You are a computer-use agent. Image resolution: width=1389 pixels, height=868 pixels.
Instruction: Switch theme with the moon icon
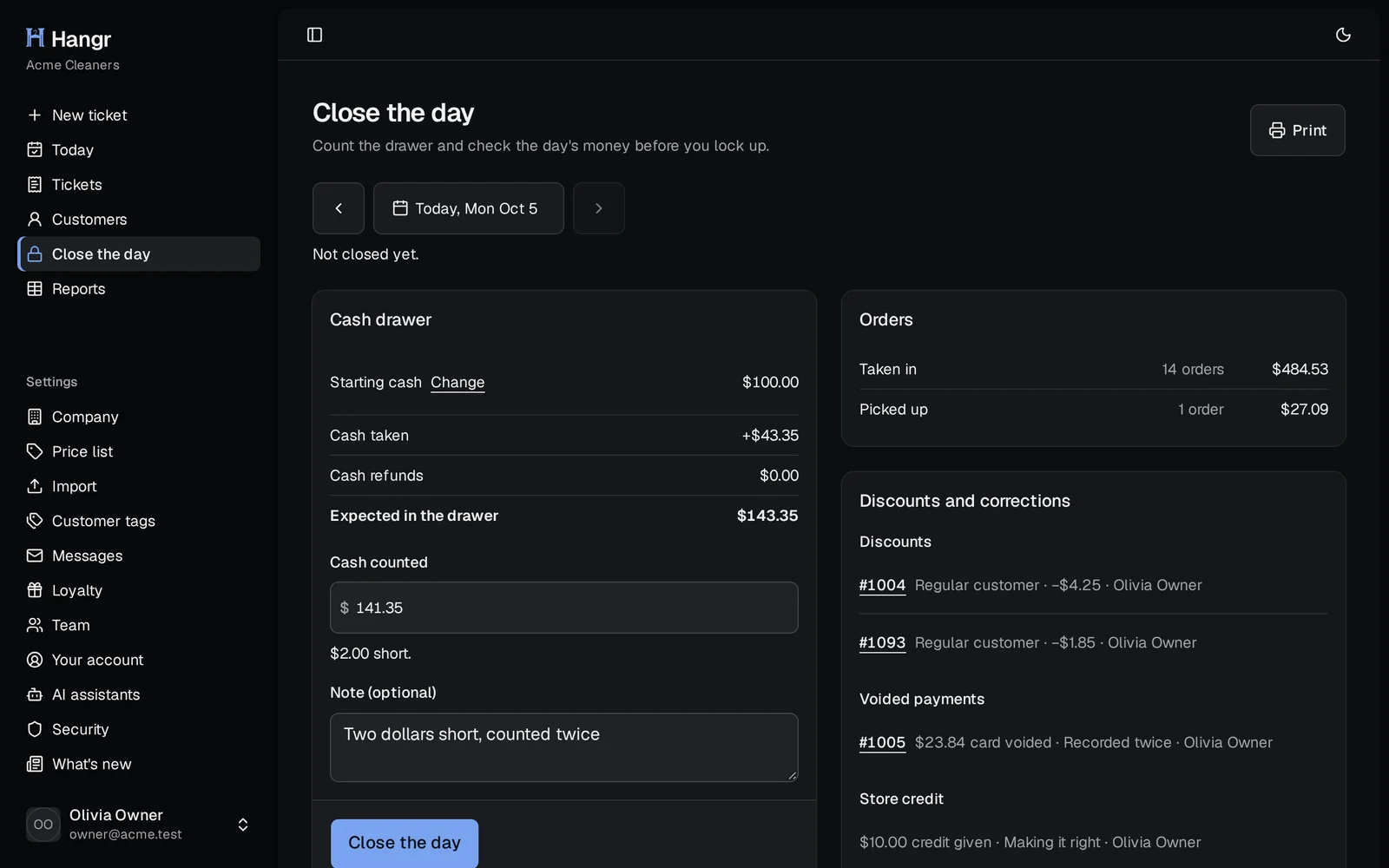click(x=1343, y=35)
